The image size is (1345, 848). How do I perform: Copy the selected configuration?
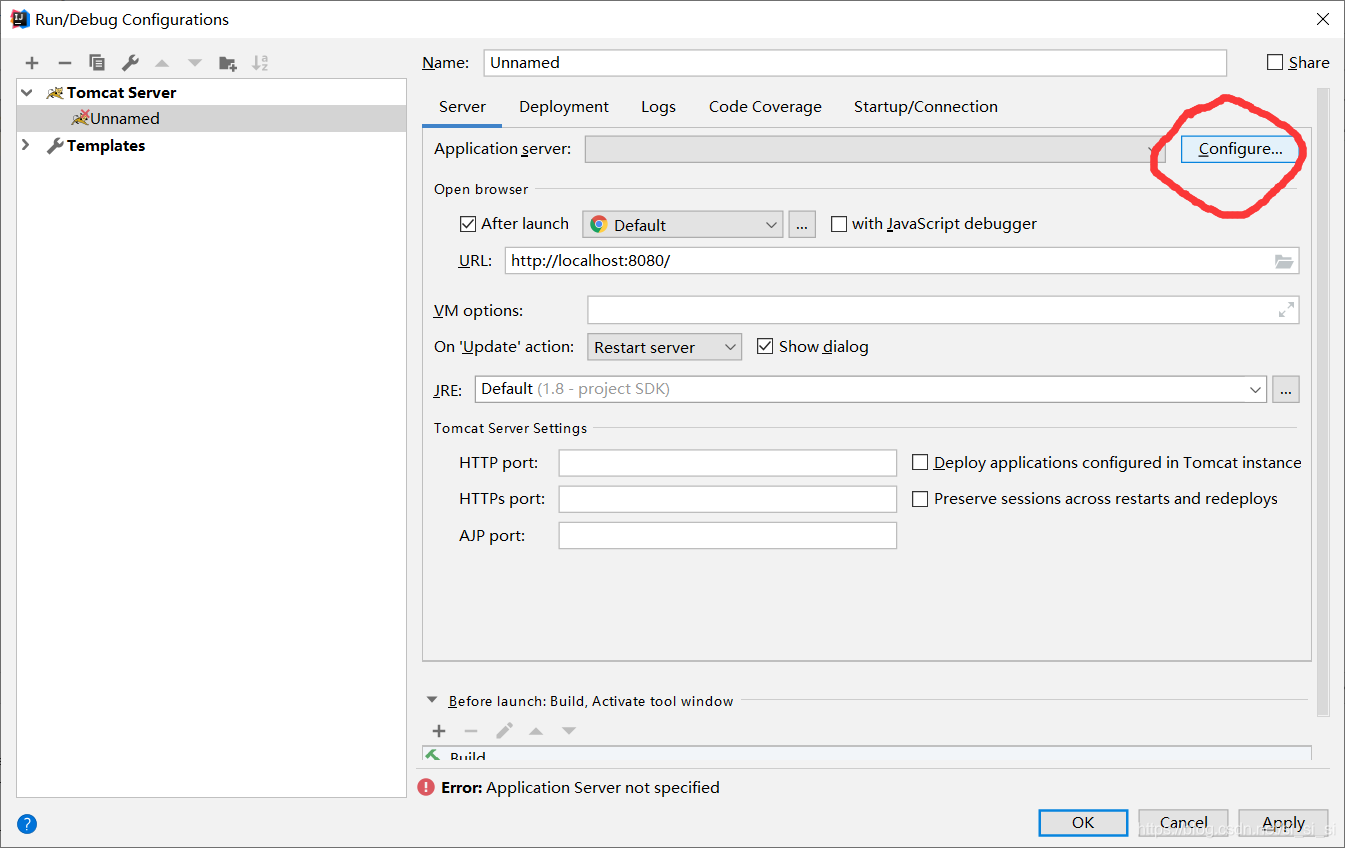point(97,63)
